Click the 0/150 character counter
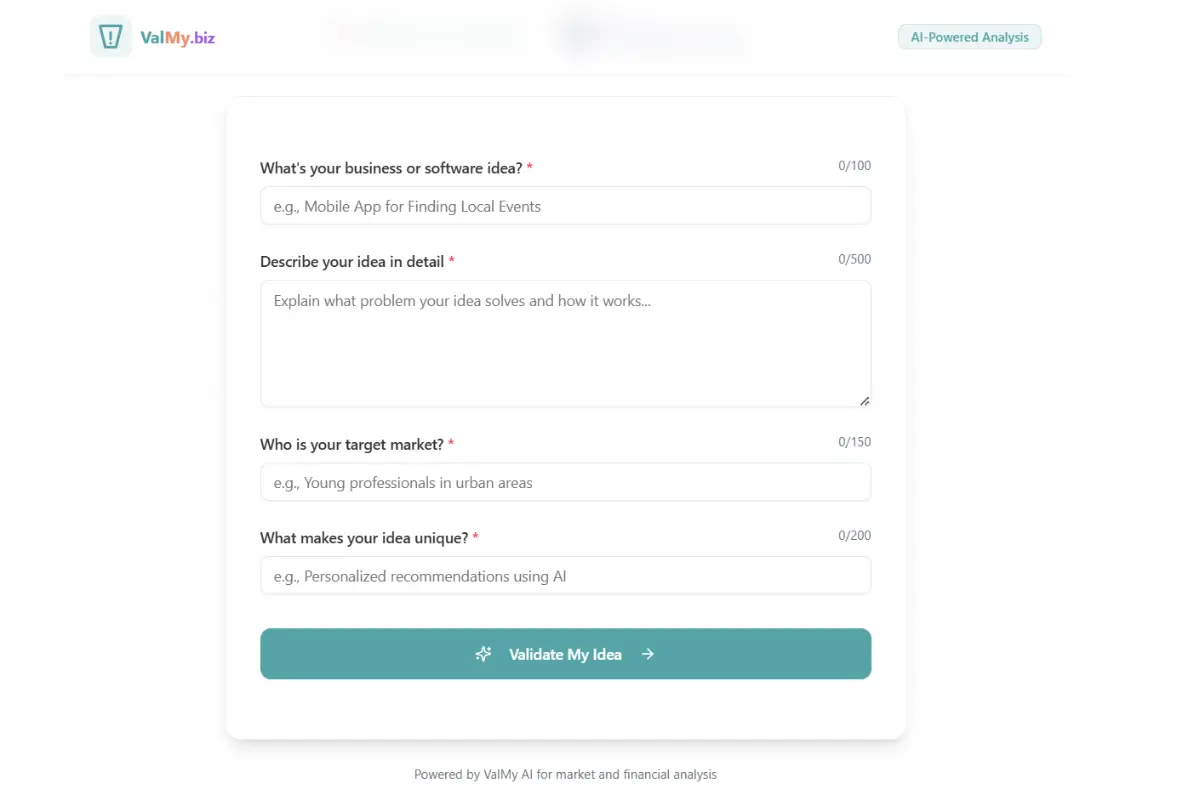Image resolution: width=1200 pixels, height=789 pixels. tap(854, 442)
